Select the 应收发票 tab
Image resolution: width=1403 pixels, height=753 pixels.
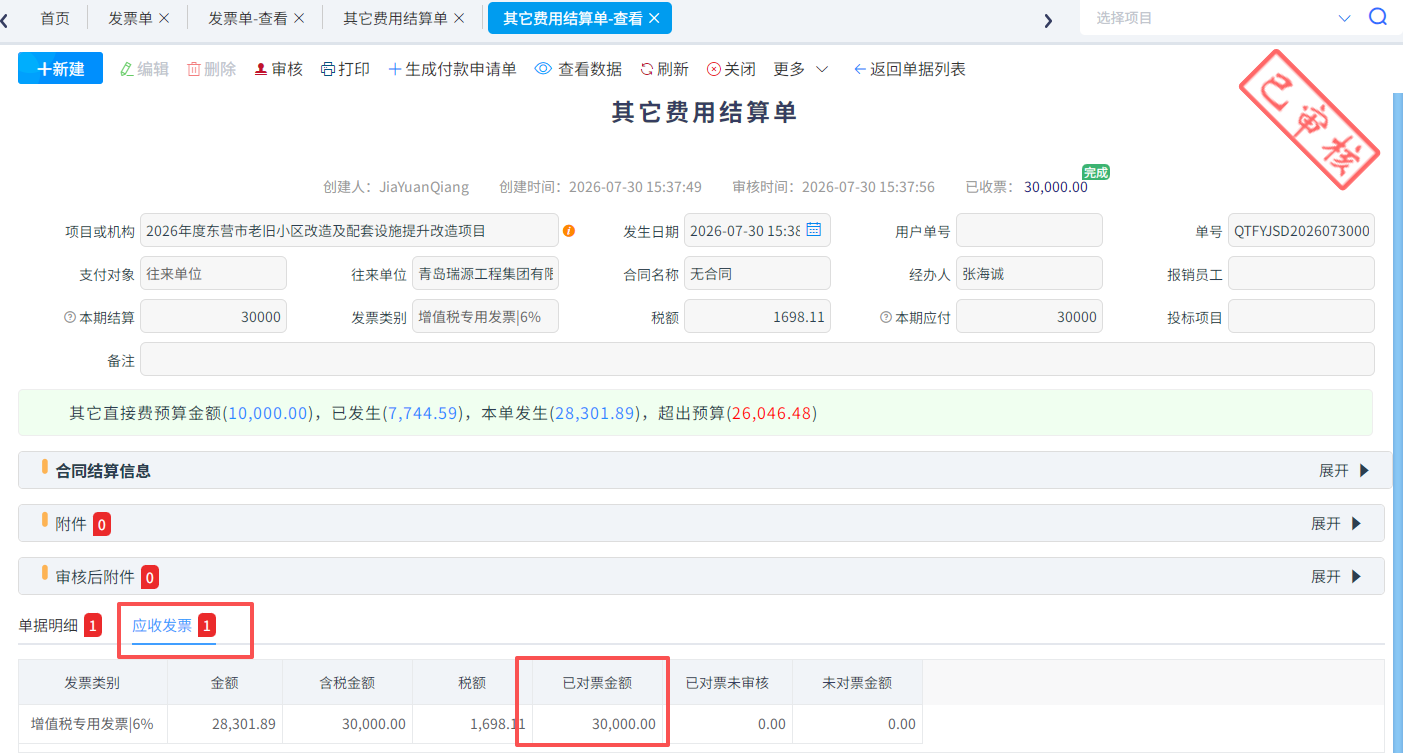tap(174, 626)
